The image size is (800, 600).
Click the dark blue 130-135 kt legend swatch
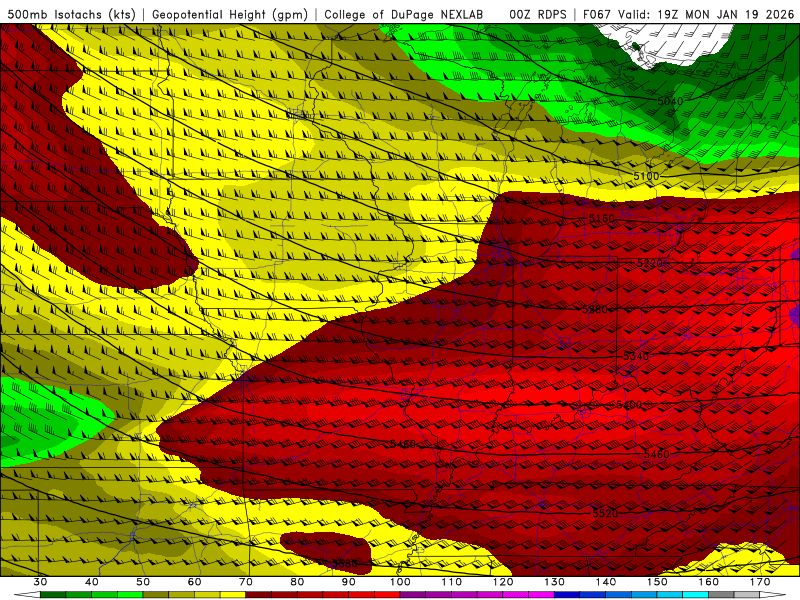[x=567, y=595]
